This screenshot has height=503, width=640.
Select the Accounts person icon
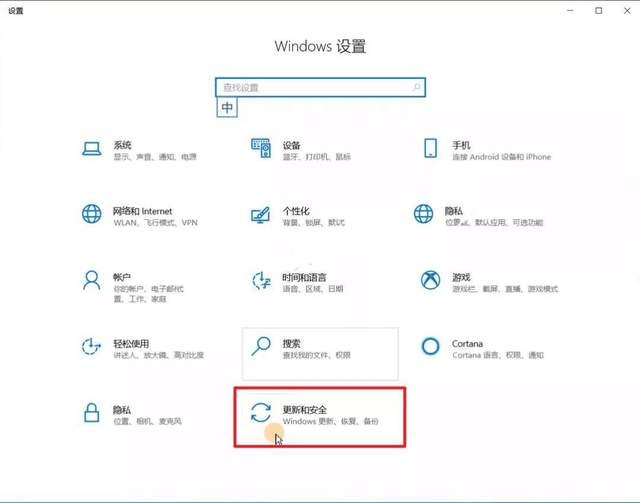point(91,280)
